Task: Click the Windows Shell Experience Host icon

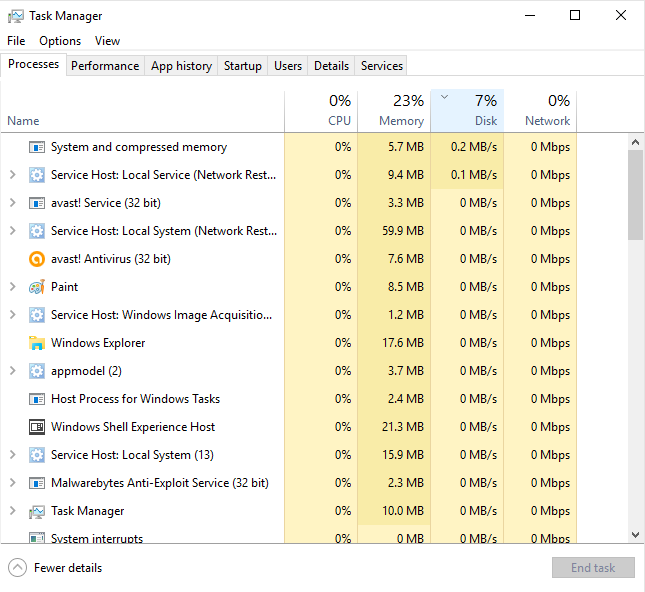Action: coord(37,427)
